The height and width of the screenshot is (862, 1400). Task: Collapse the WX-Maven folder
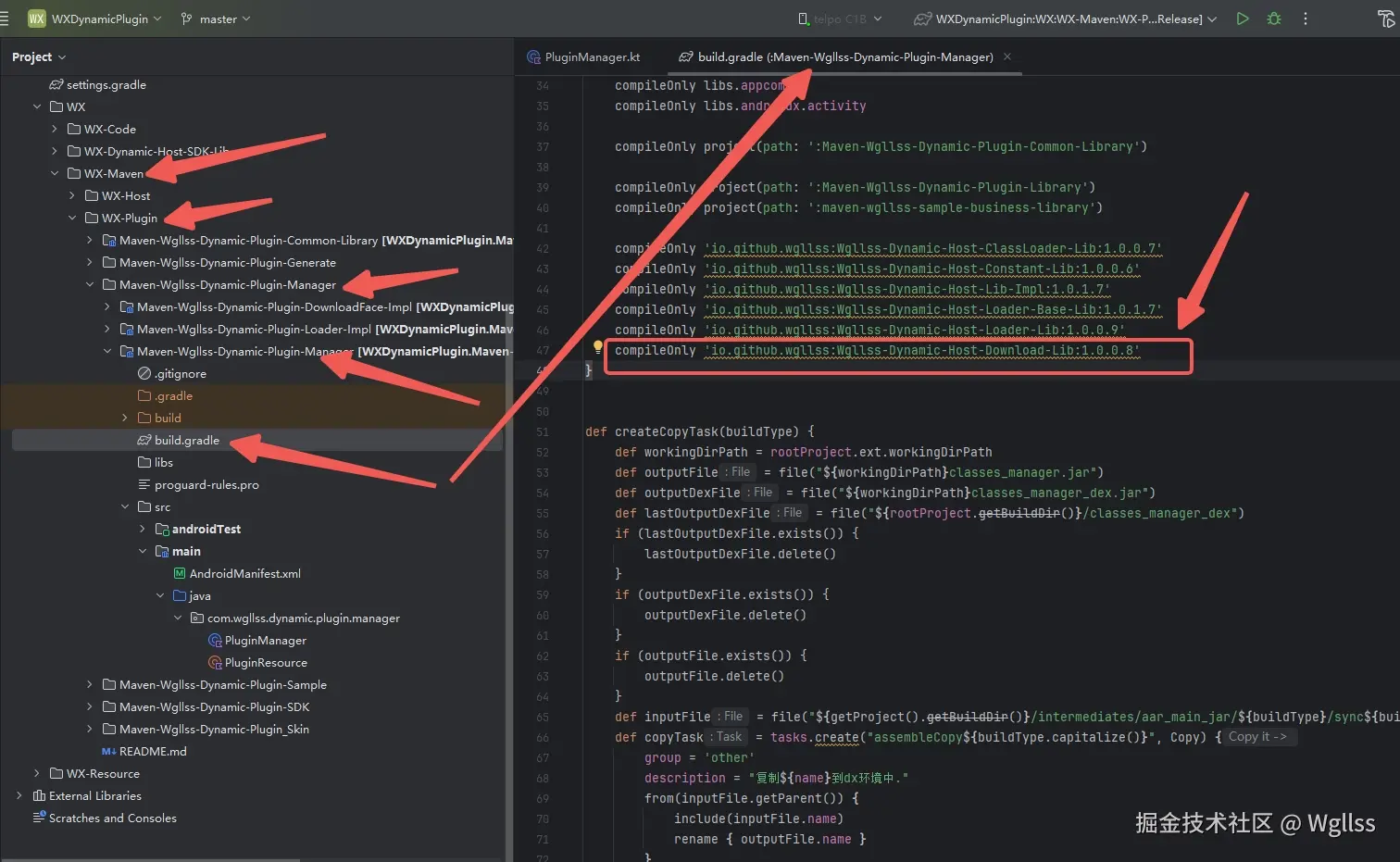55,174
